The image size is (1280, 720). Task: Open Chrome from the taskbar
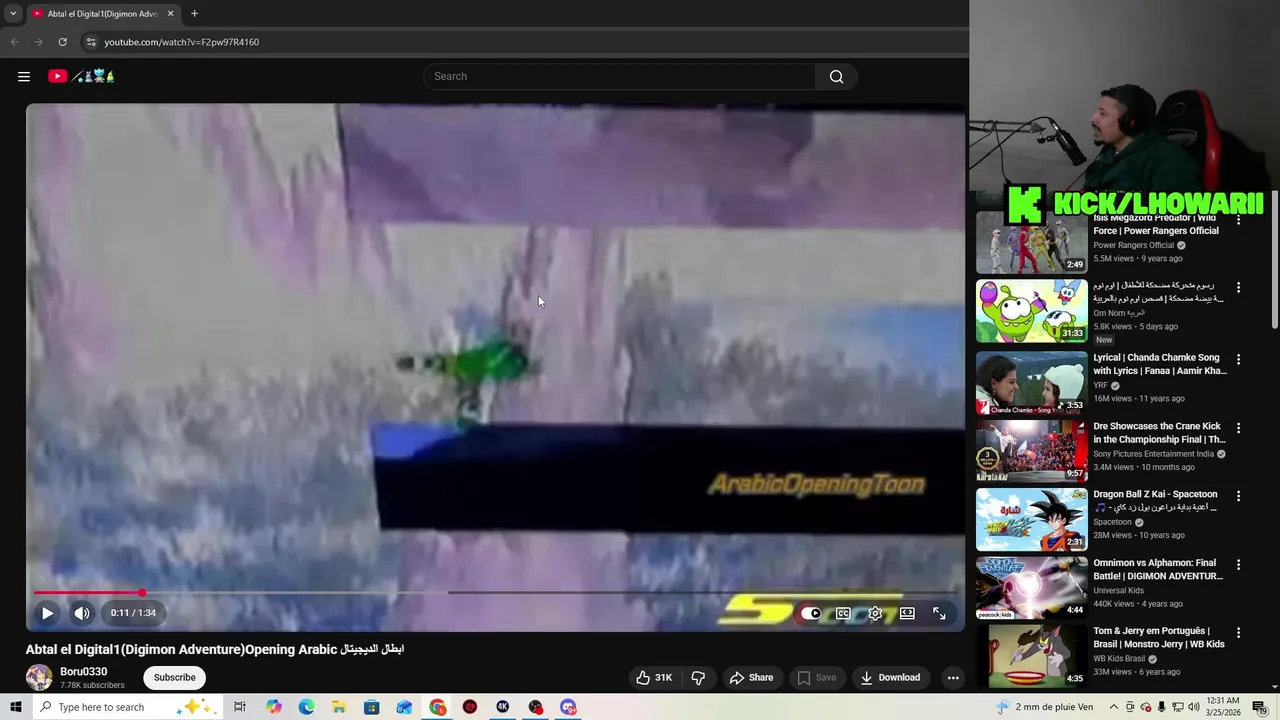click(438, 707)
